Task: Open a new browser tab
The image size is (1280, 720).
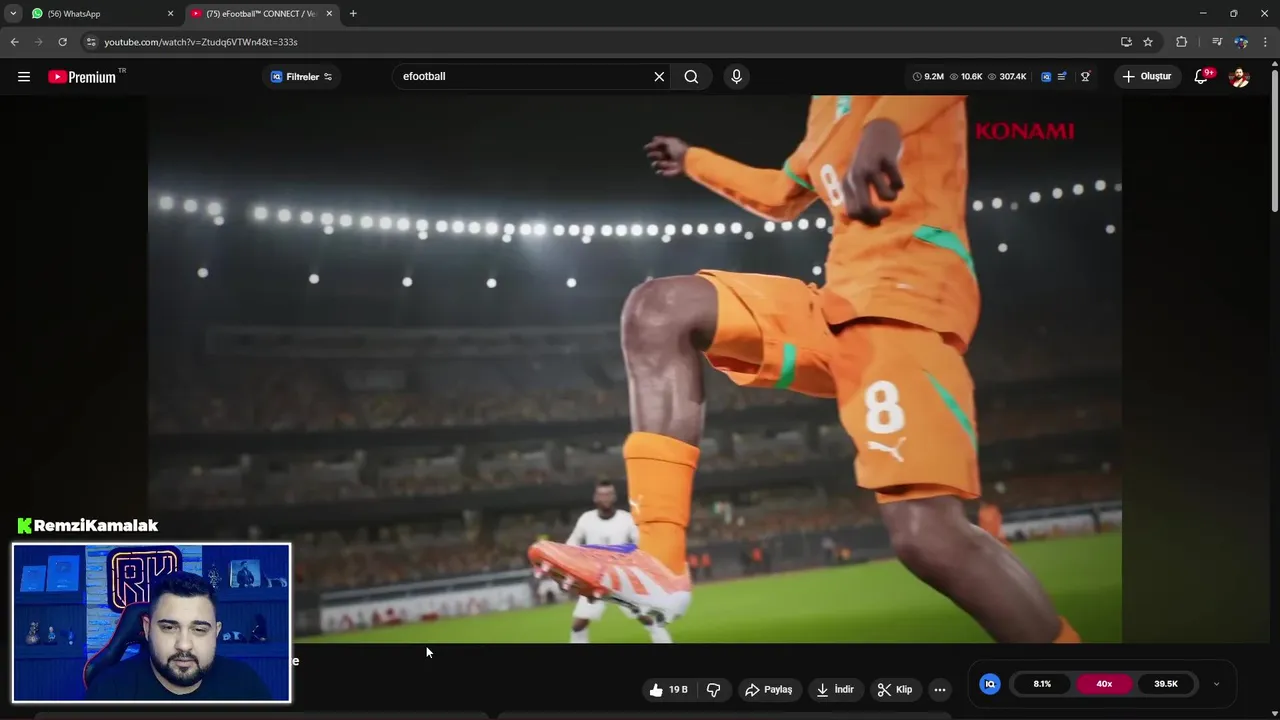Action: pos(353,14)
